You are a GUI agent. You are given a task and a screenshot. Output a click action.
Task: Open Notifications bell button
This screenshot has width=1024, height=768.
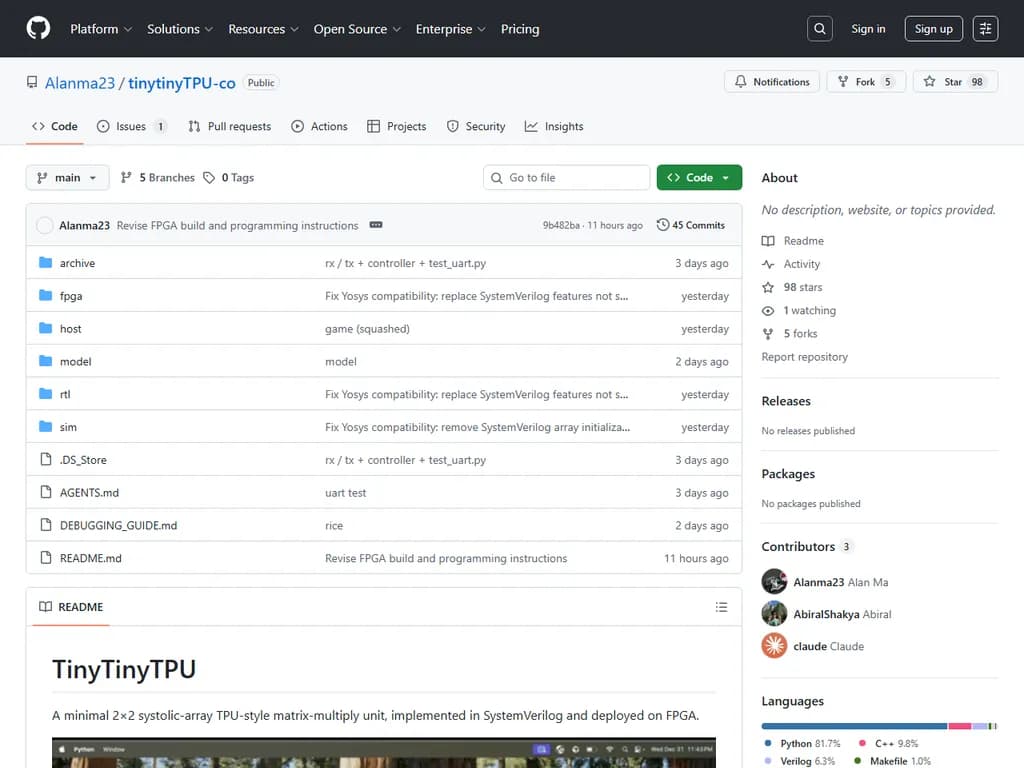(x=772, y=82)
